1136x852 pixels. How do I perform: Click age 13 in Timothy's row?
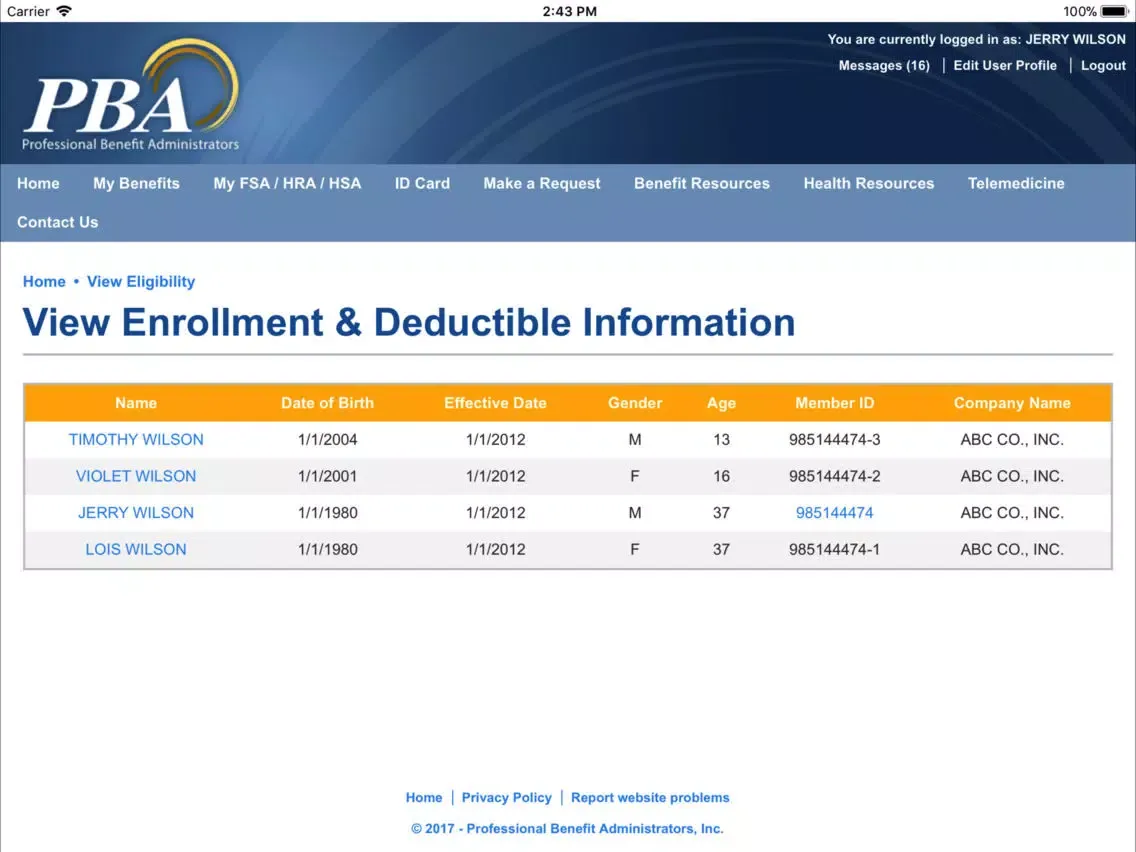[721, 440]
